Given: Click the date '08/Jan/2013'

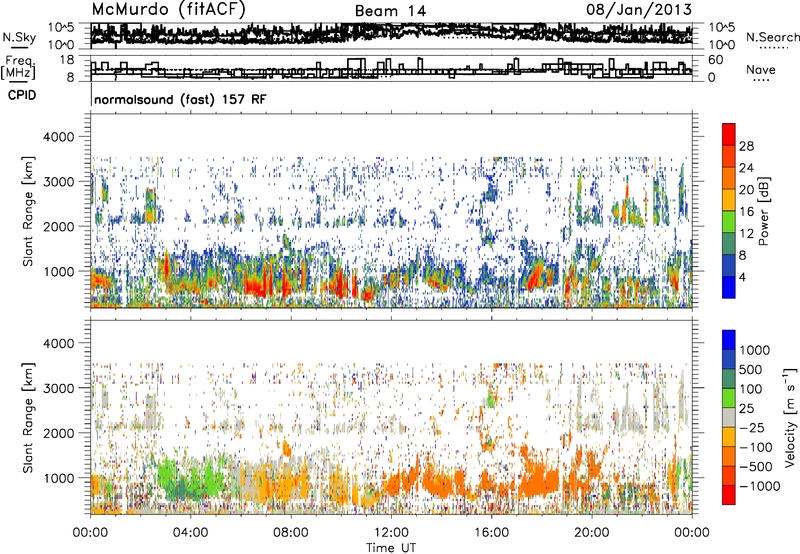Looking at the screenshot, I should coord(639,9).
